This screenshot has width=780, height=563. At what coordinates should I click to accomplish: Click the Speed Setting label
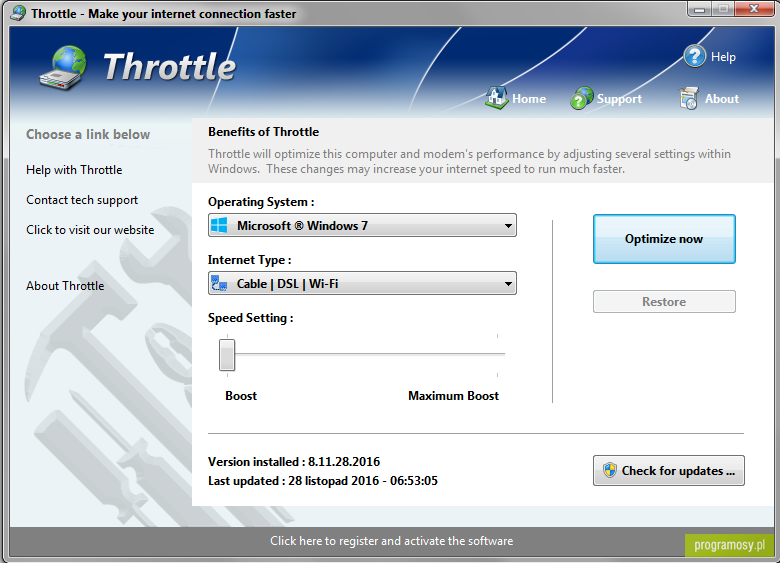coord(251,318)
